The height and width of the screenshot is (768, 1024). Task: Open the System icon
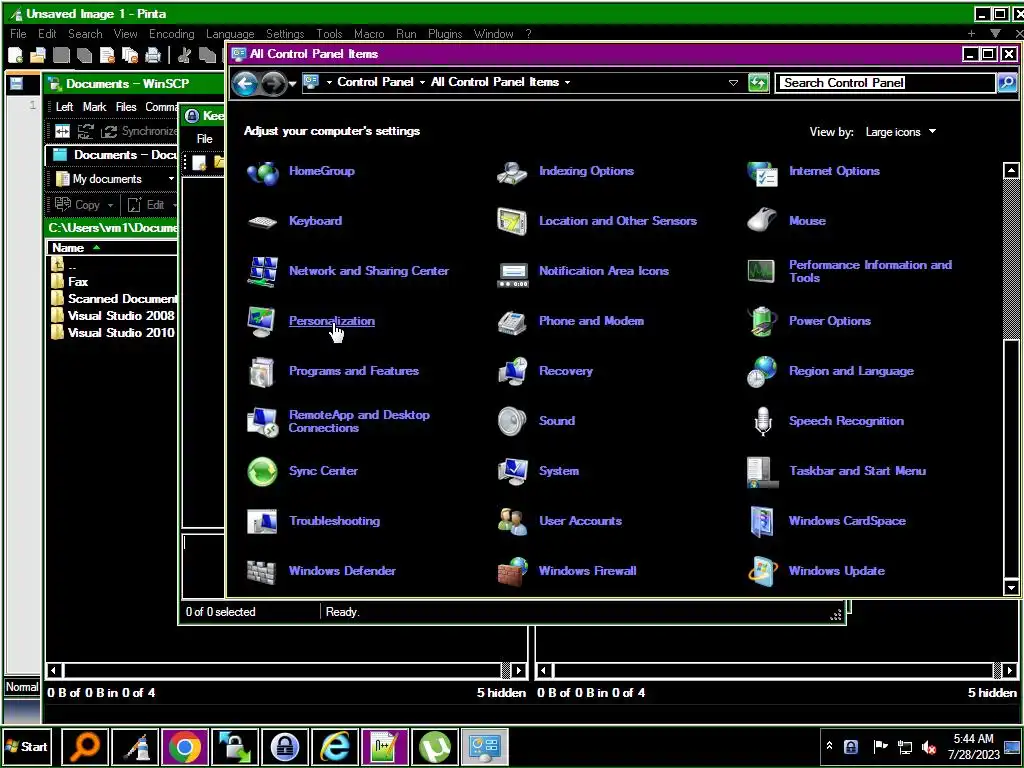pos(513,472)
